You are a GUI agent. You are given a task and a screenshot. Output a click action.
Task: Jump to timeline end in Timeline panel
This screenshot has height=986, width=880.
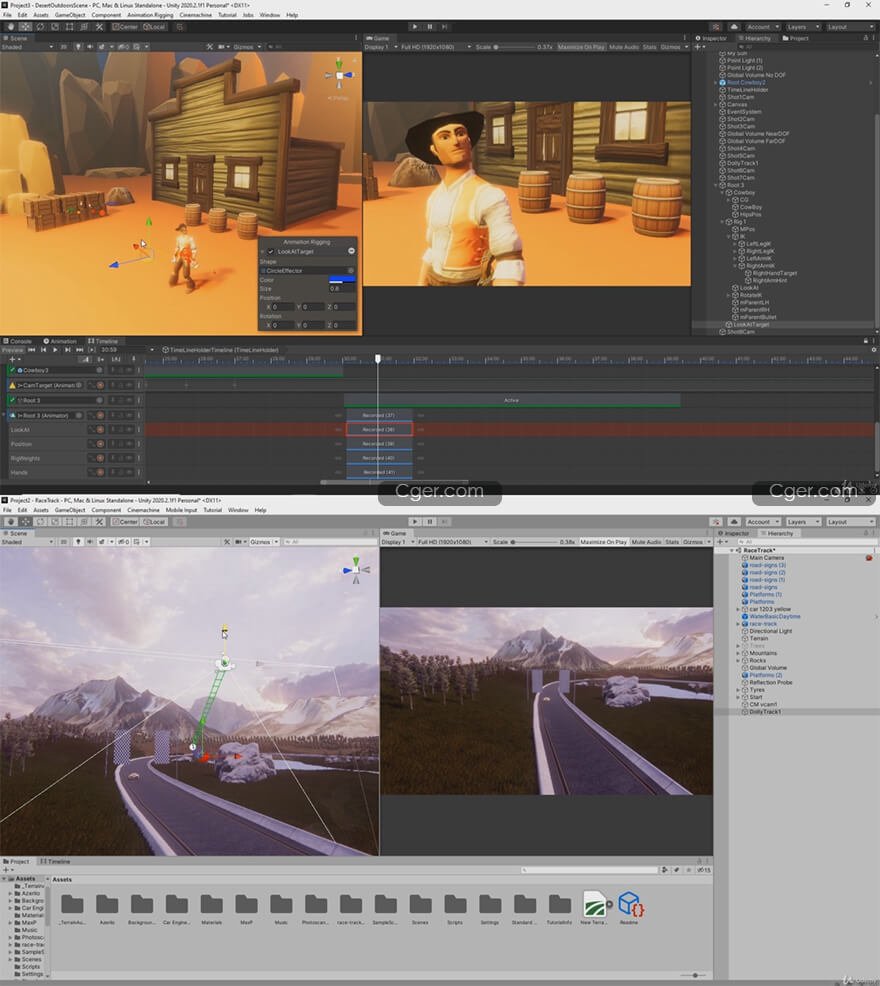79,350
